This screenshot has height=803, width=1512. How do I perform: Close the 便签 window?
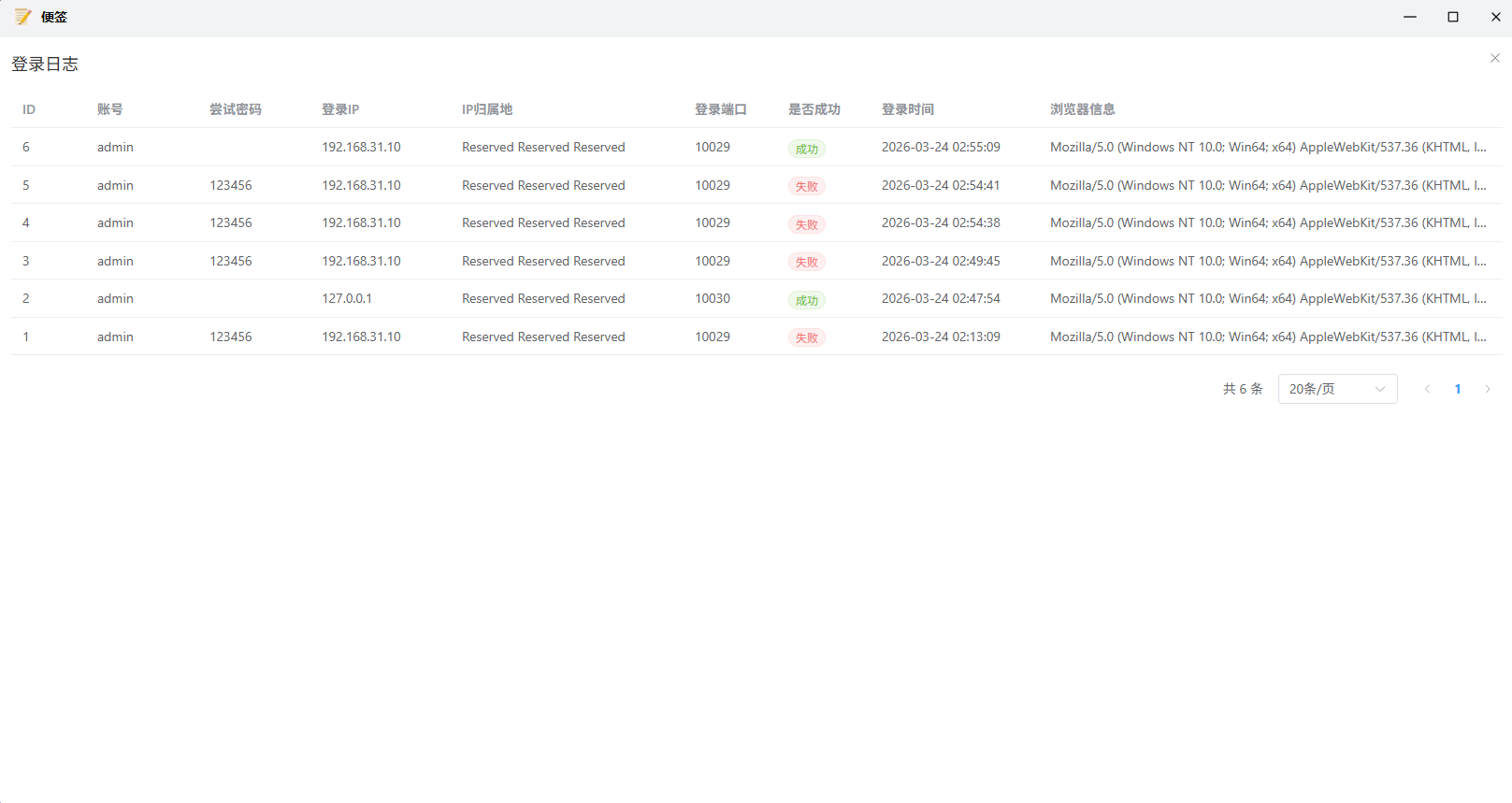[1496, 17]
